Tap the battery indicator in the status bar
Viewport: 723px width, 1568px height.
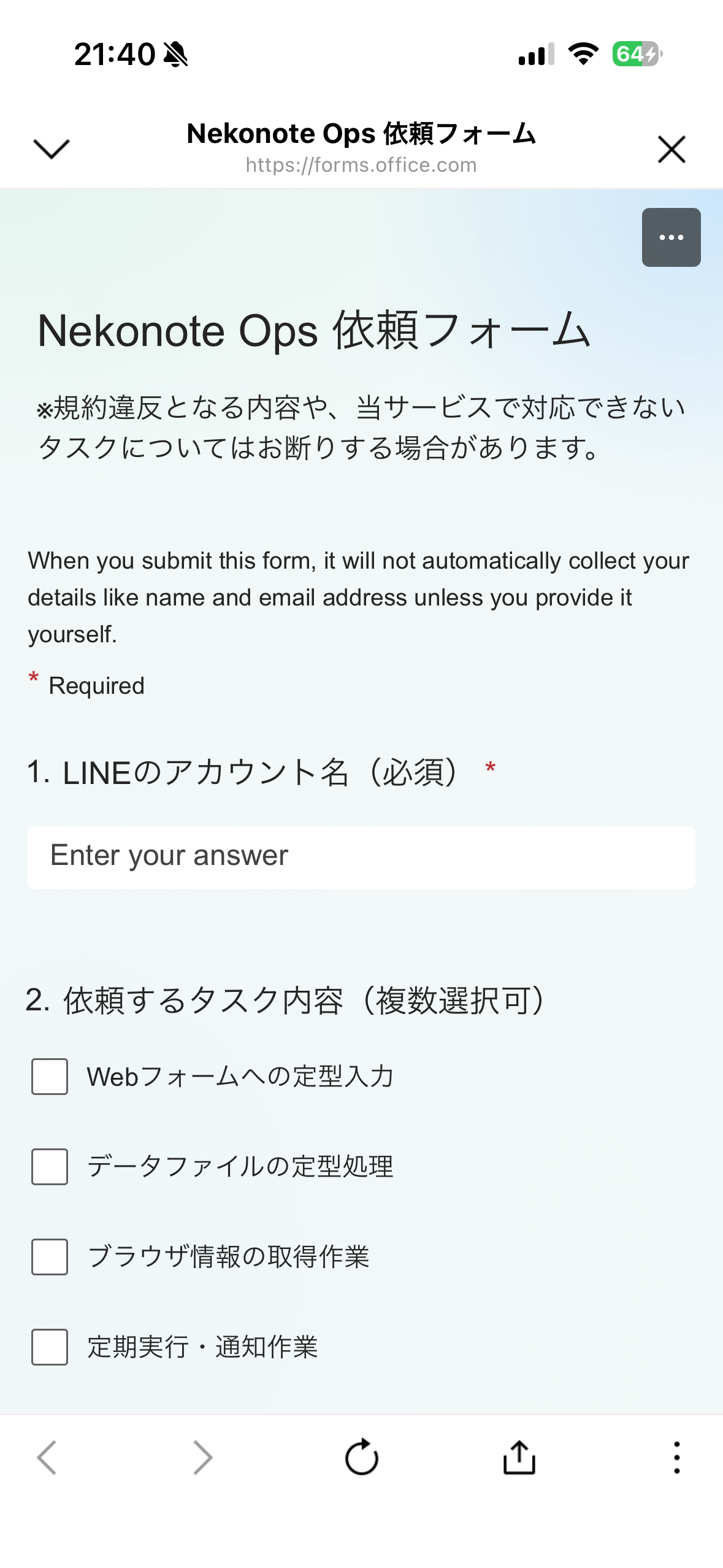[636, 54]
